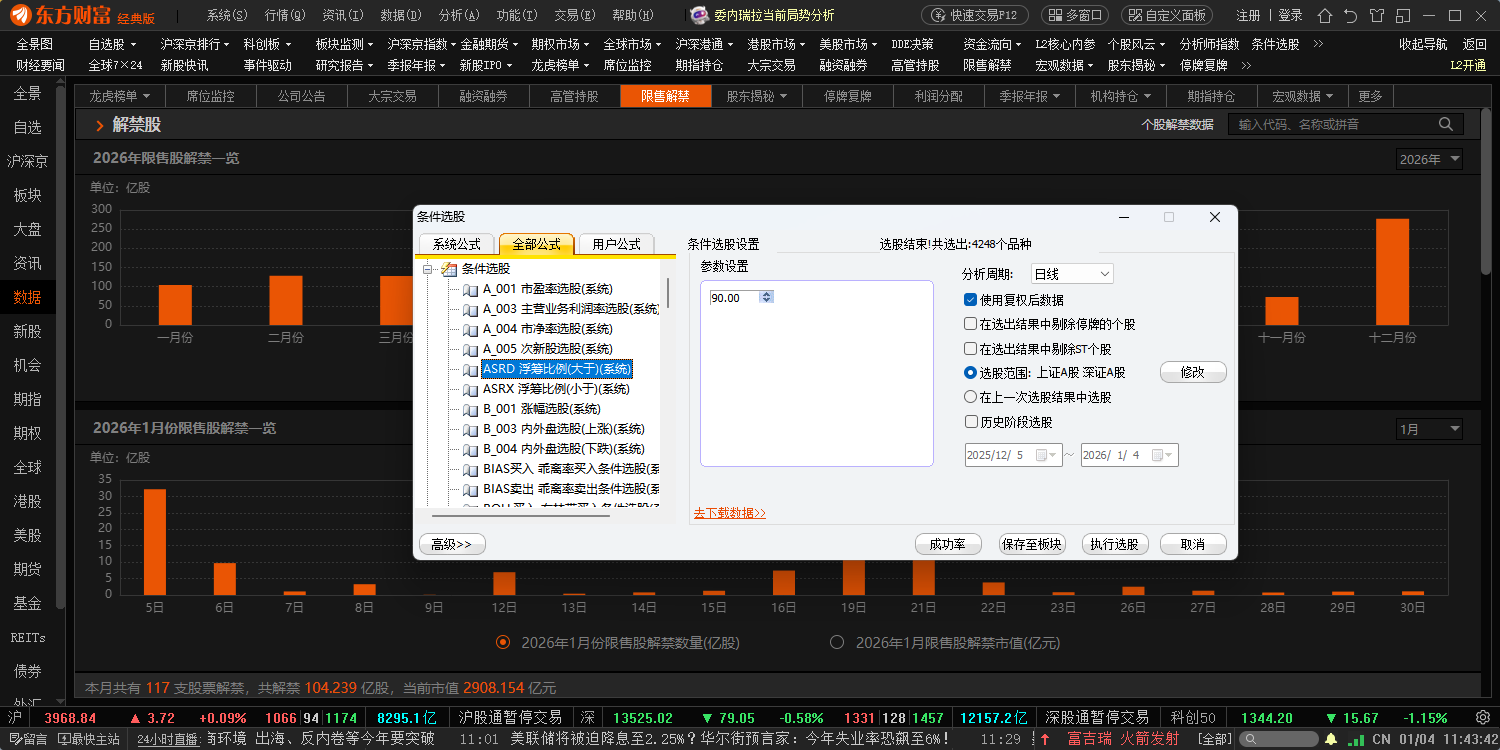Click book icon beside A_001 市盈率选股
This screenshot has height=750, width=1500.
471,289
